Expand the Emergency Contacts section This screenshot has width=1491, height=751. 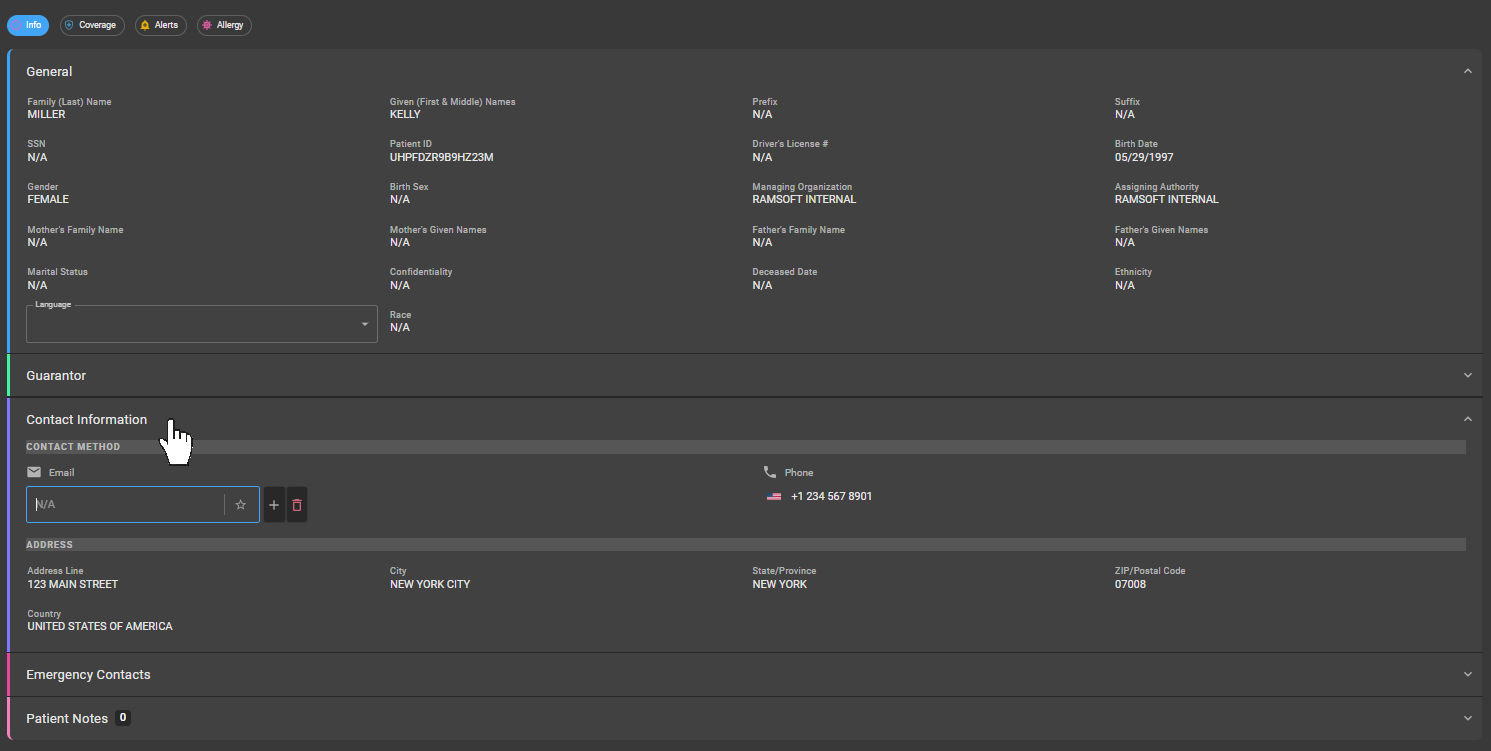tap(1467, 675)
